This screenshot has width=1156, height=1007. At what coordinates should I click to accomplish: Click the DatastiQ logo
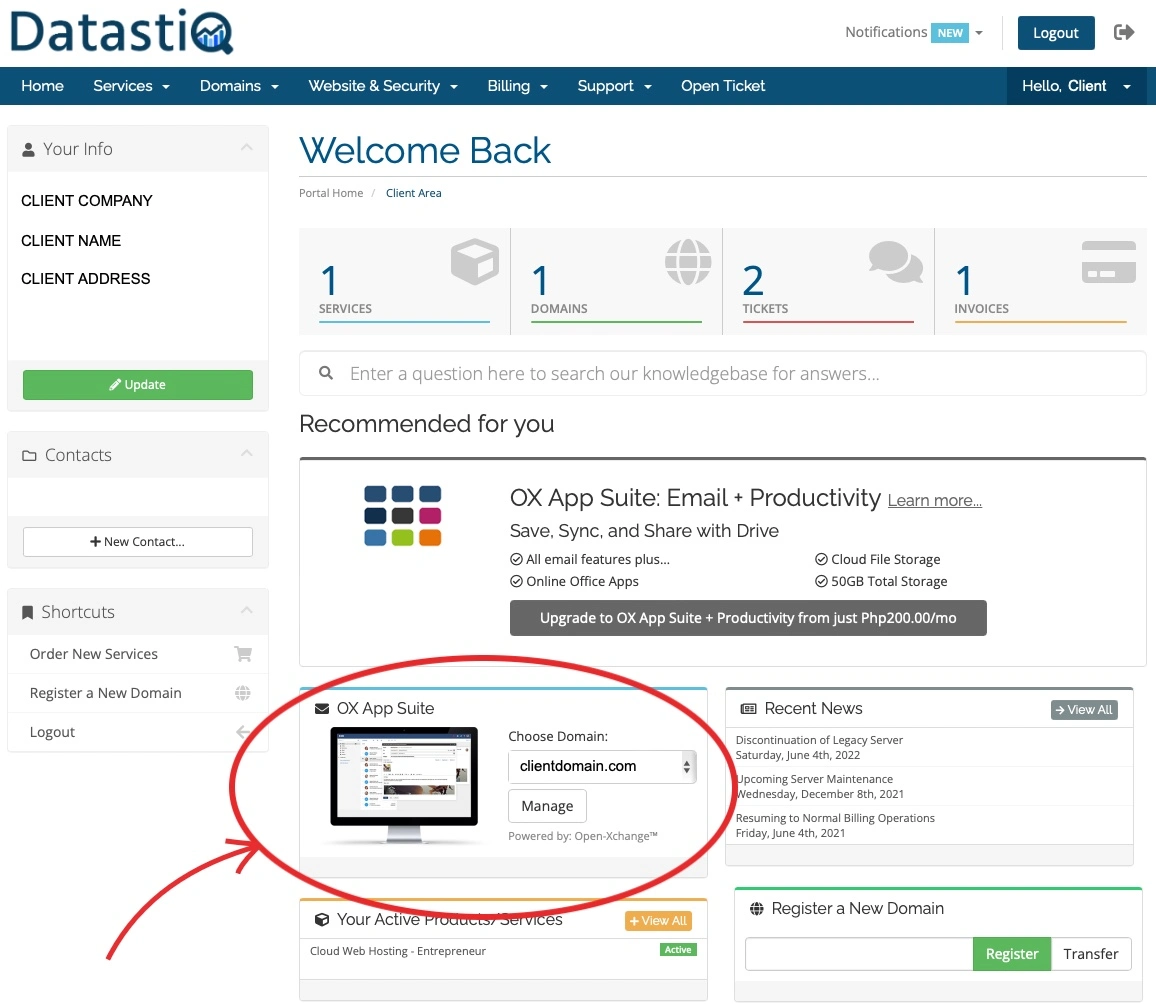tap(121, 32)
